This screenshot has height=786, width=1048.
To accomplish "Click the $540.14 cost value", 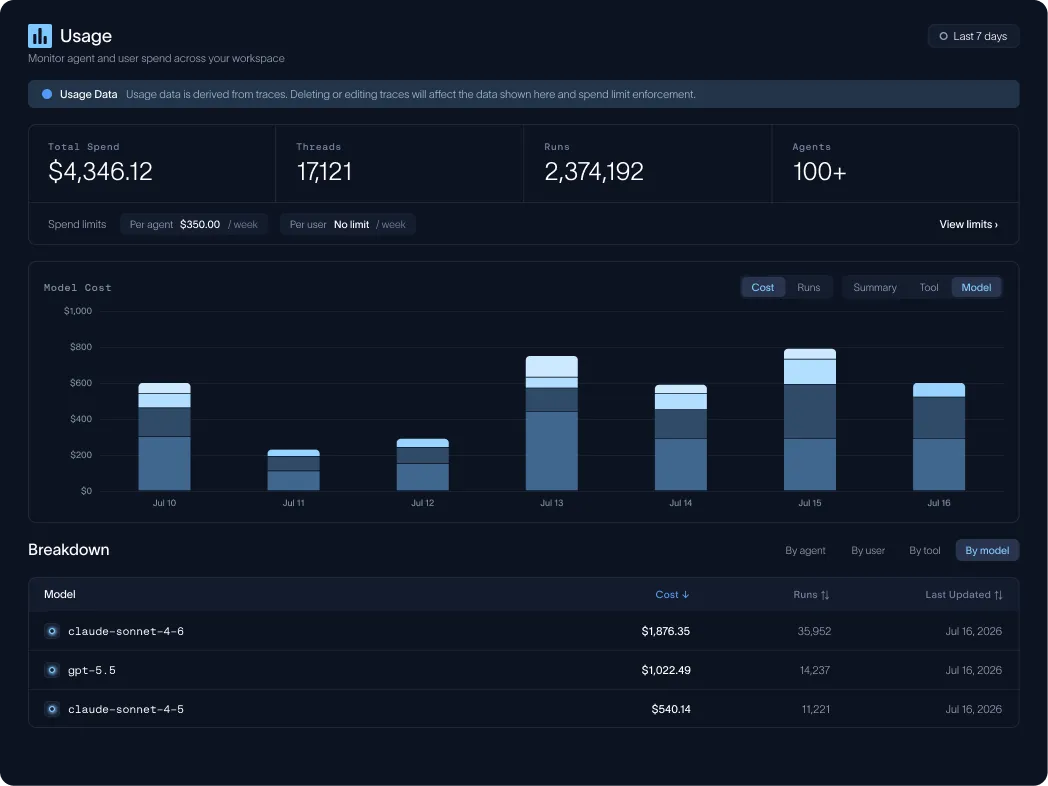I will pos(671,708).
